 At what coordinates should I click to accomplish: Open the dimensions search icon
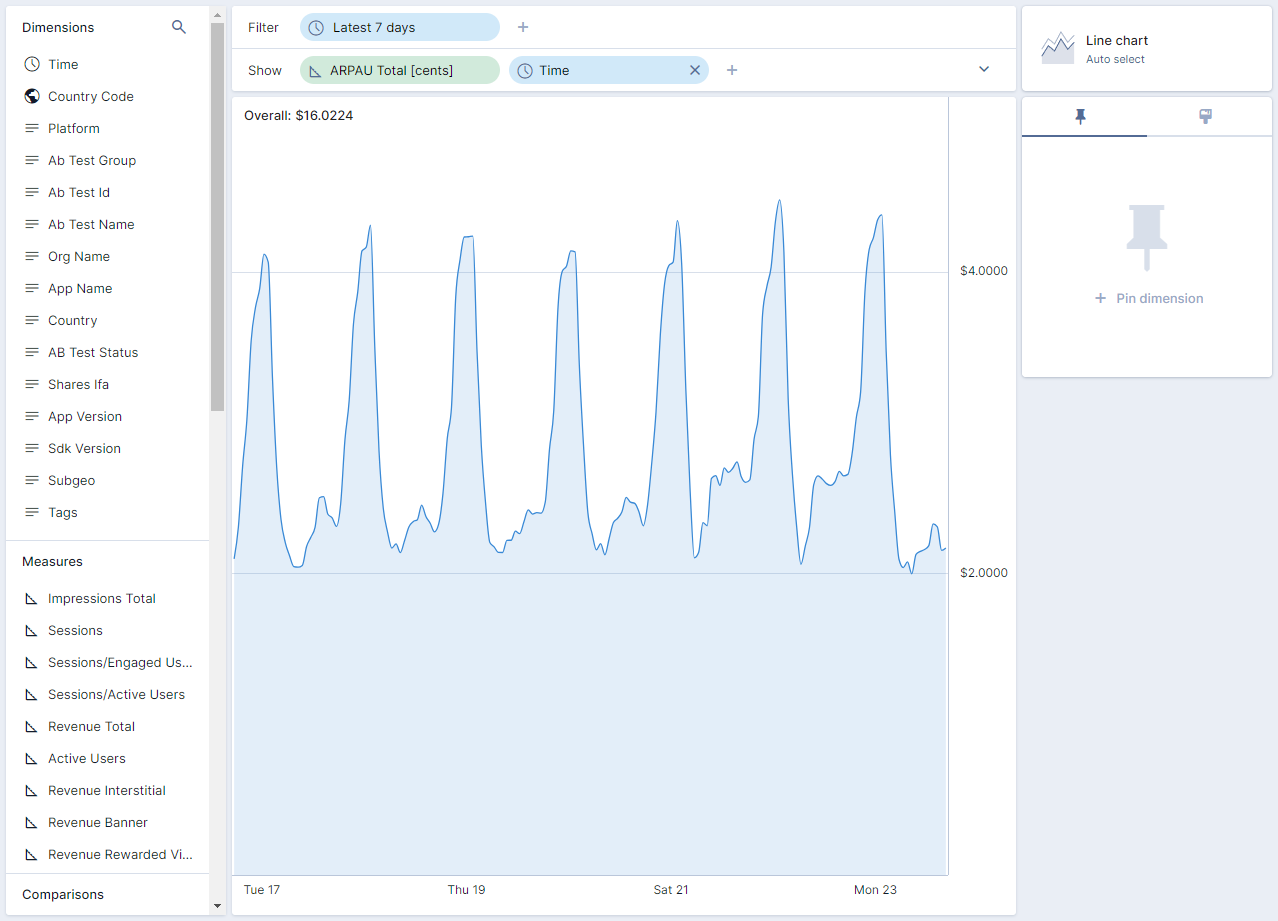[x=179, y=27]
